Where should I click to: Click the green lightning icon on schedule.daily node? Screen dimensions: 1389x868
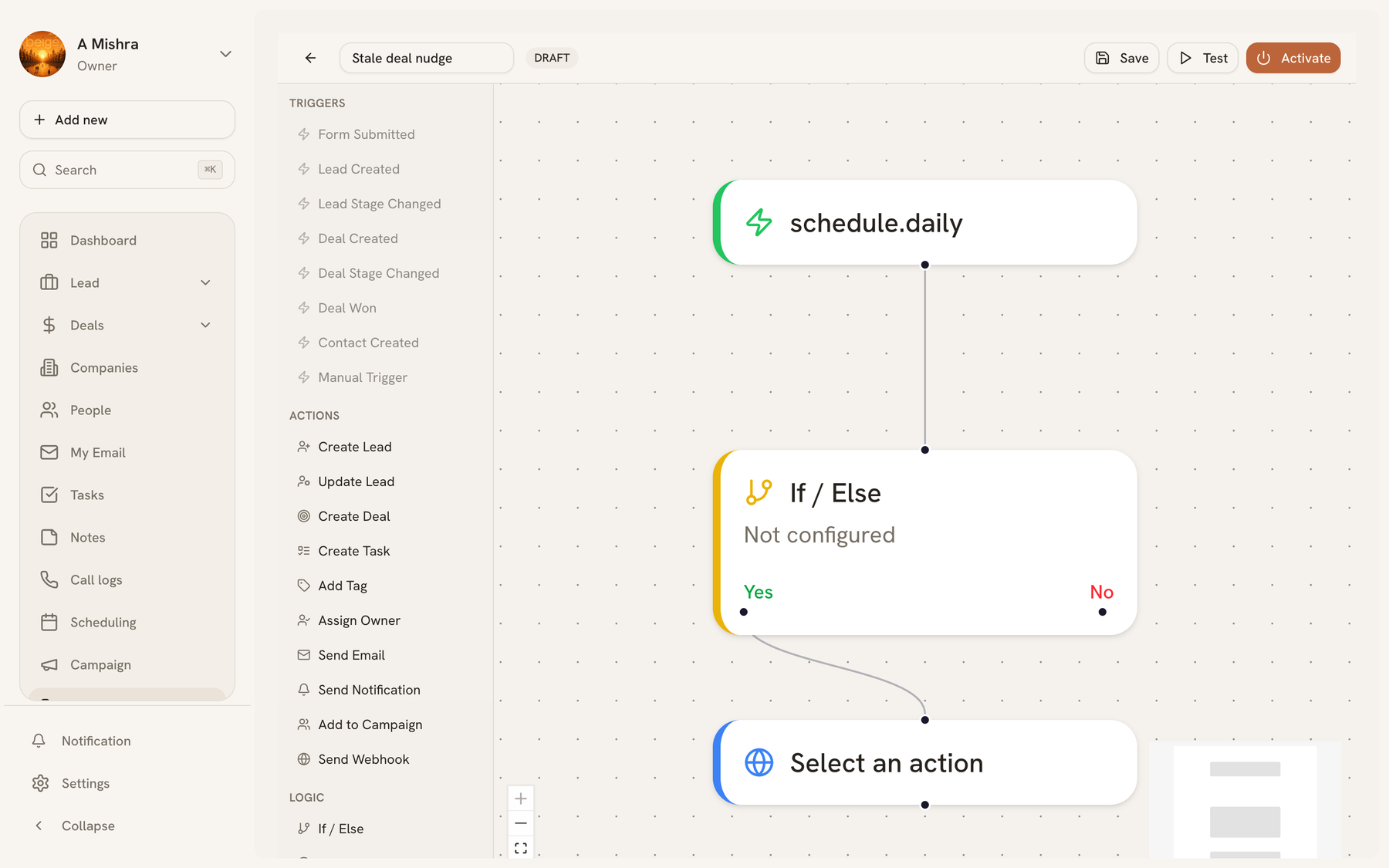(x=759, y=222)
